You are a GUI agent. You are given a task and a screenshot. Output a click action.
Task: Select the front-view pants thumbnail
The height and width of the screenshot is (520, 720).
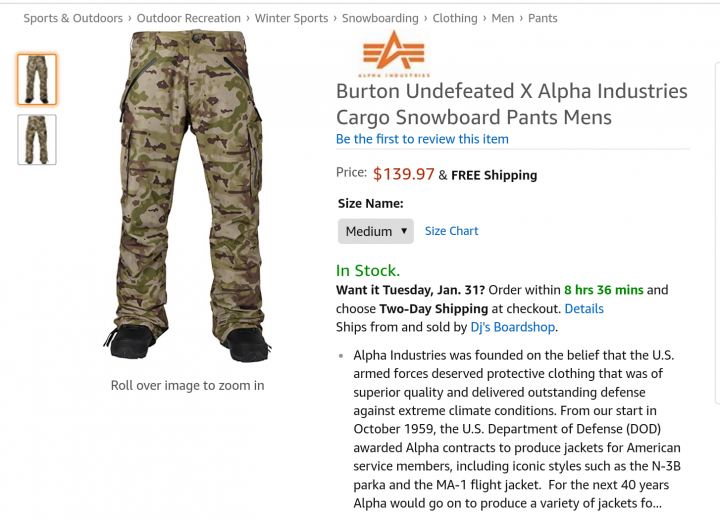(x=37, y=80)
